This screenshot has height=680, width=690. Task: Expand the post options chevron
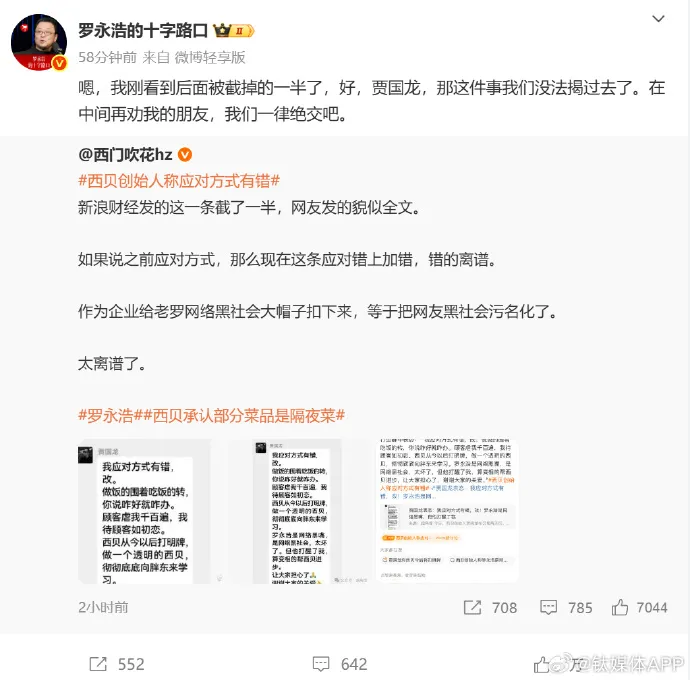coord(658,18)
